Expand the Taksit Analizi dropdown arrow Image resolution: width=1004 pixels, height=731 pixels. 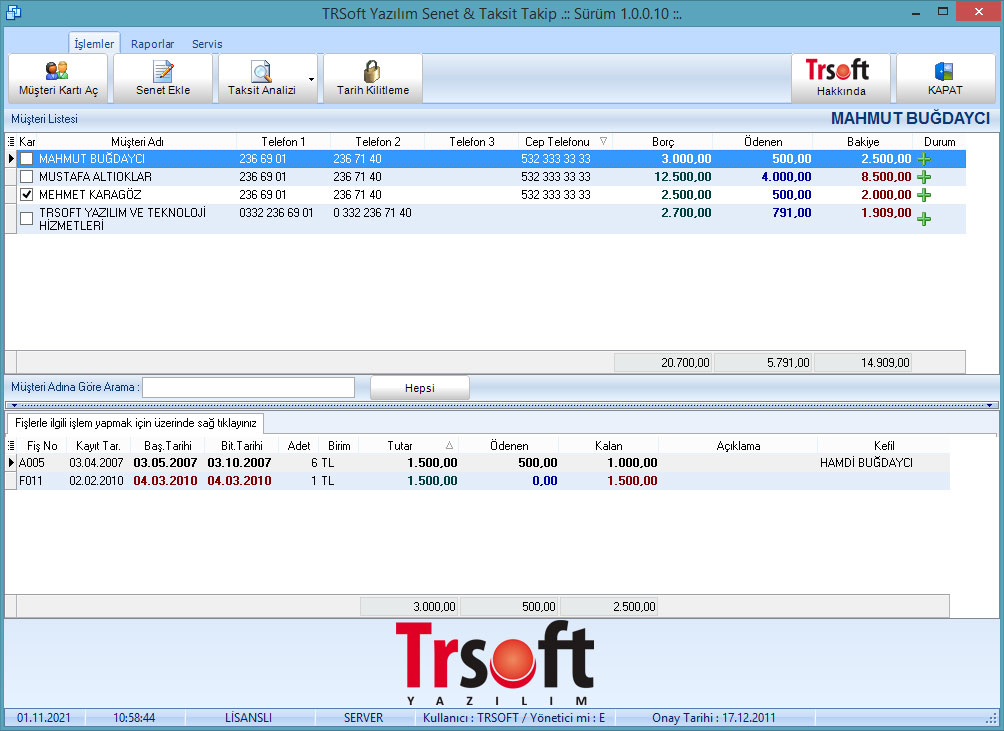pyautogui.click(x=311, y=79)
